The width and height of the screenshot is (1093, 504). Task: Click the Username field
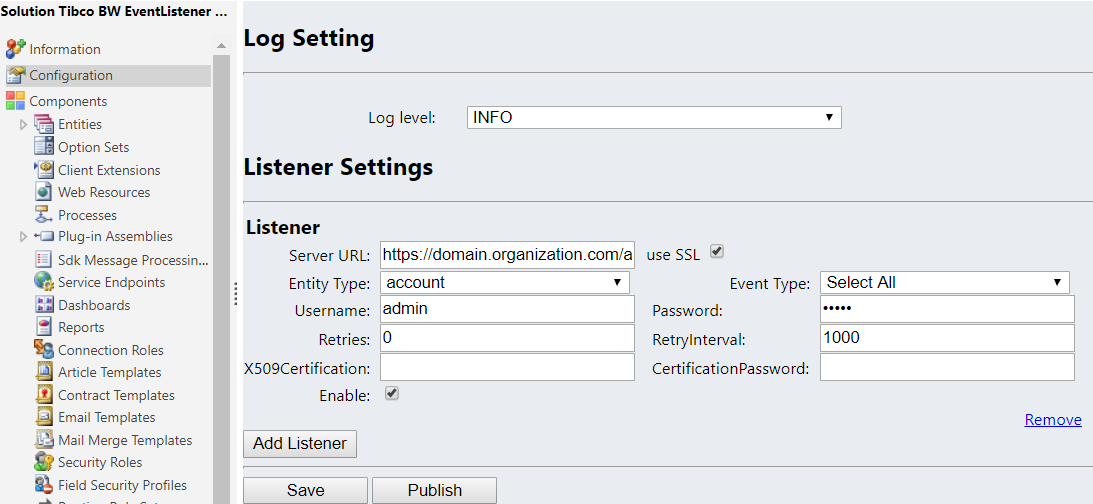(x=507, y=309)
